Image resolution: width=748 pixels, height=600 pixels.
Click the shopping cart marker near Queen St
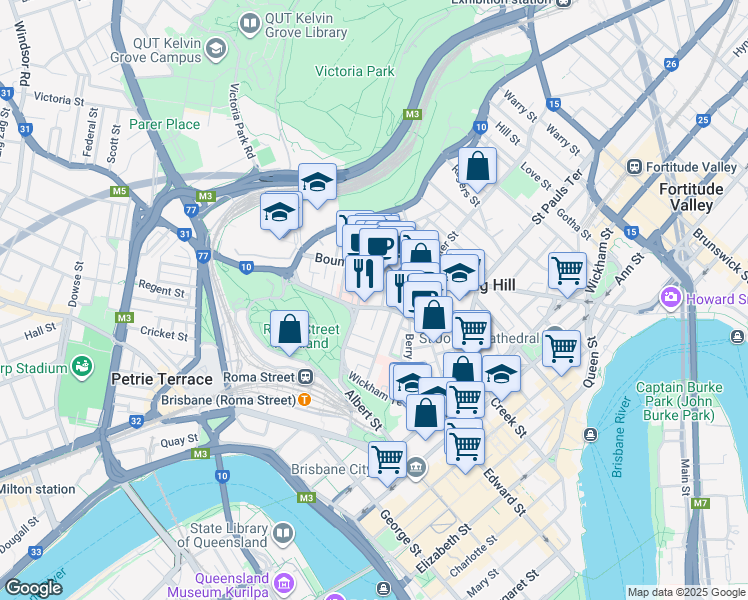click(x=561, y=349)
